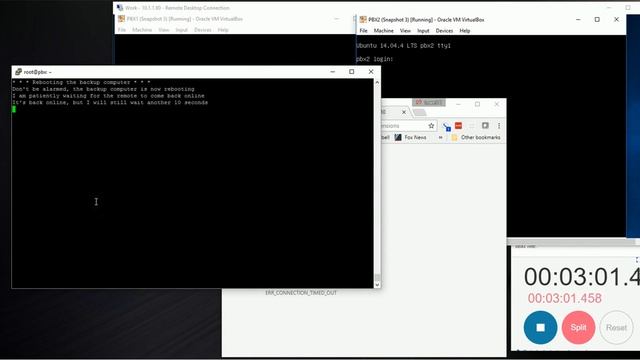The width and height of the screenshot is (640, 360).
Task: Click the VirtualBox icon in PBX2 title bar
Action: tap(363, 19)
